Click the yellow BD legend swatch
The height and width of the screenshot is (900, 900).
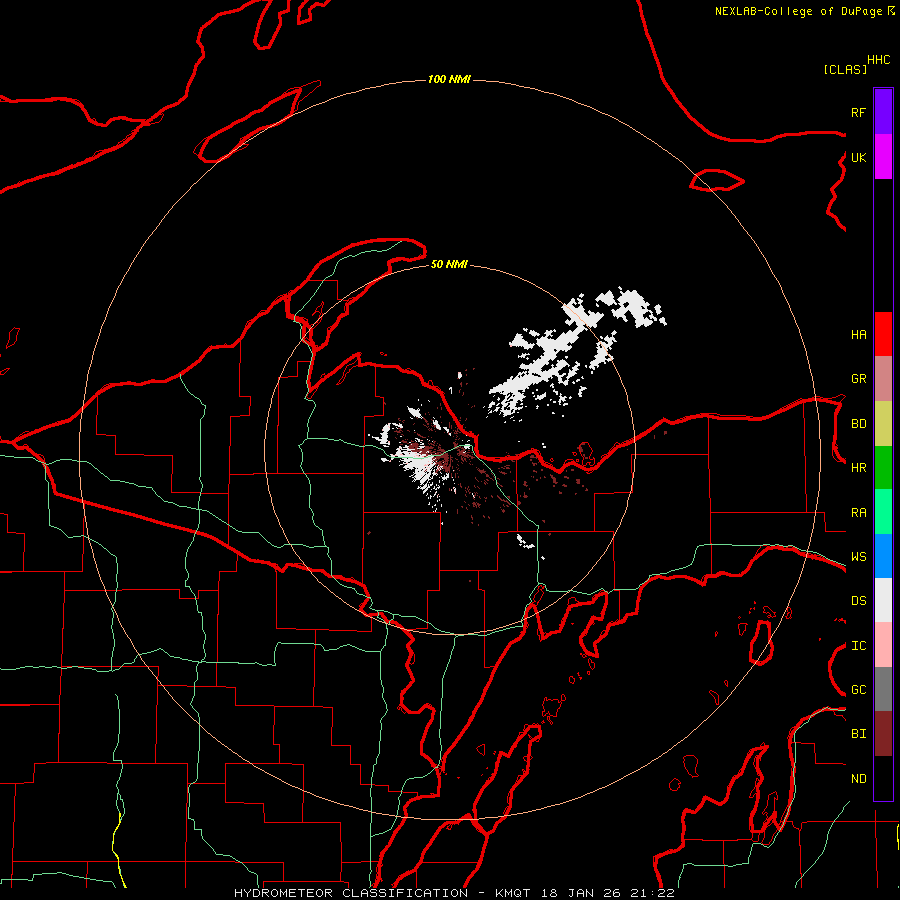[883, 424]
